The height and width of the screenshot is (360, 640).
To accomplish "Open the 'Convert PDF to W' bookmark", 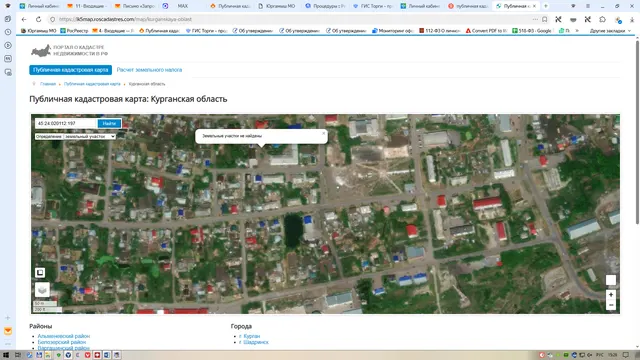I will (486, 31).
